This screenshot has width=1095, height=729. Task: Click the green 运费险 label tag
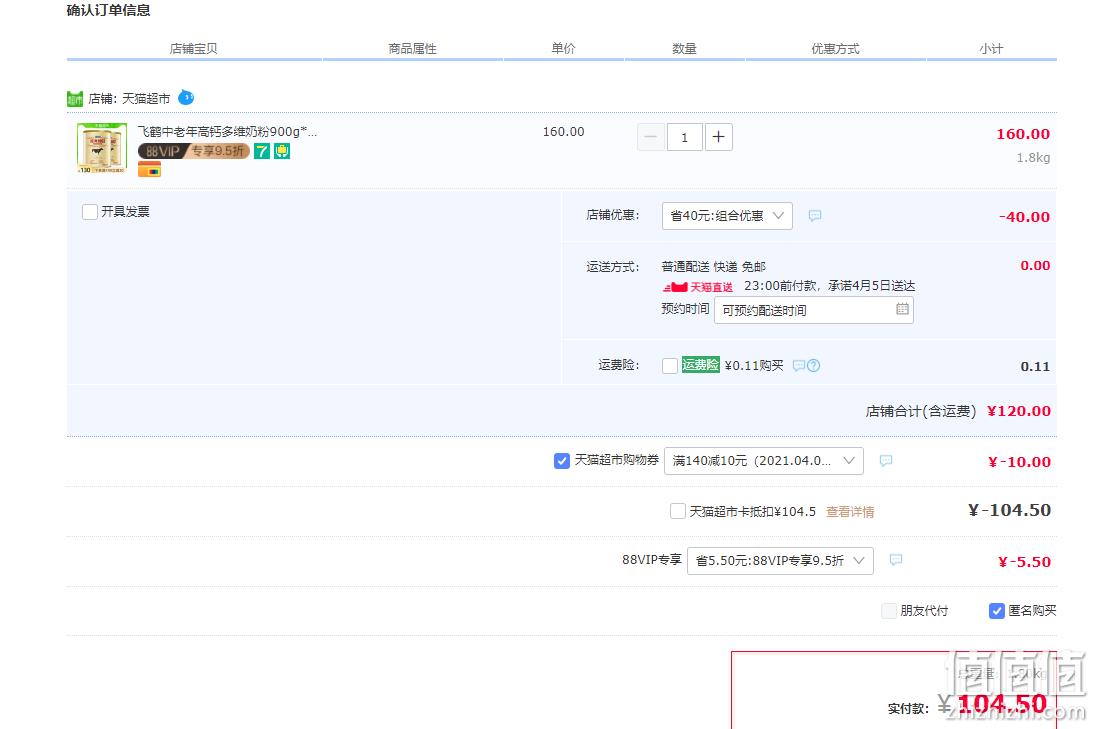click(700, 364)
